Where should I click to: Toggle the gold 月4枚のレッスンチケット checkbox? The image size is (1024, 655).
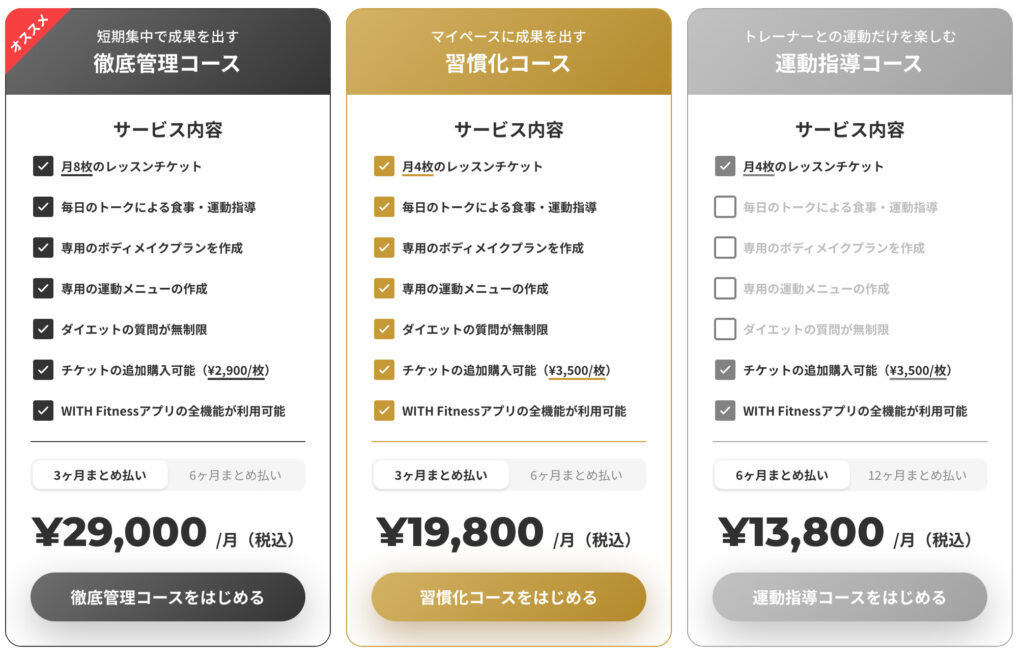pyautogui.click(x=384, y=166)
